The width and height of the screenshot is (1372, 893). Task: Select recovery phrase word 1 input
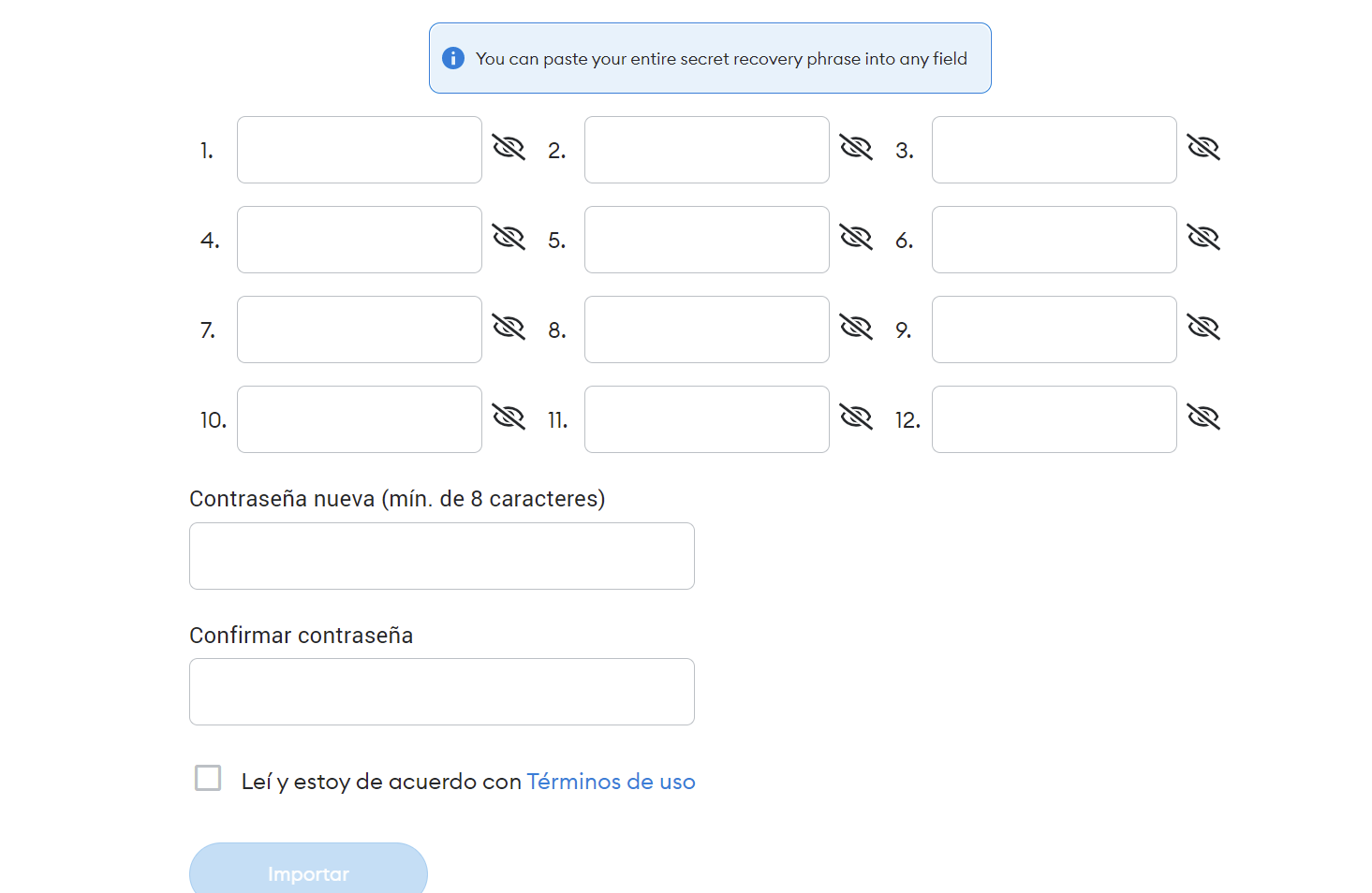tap(360, 150)
